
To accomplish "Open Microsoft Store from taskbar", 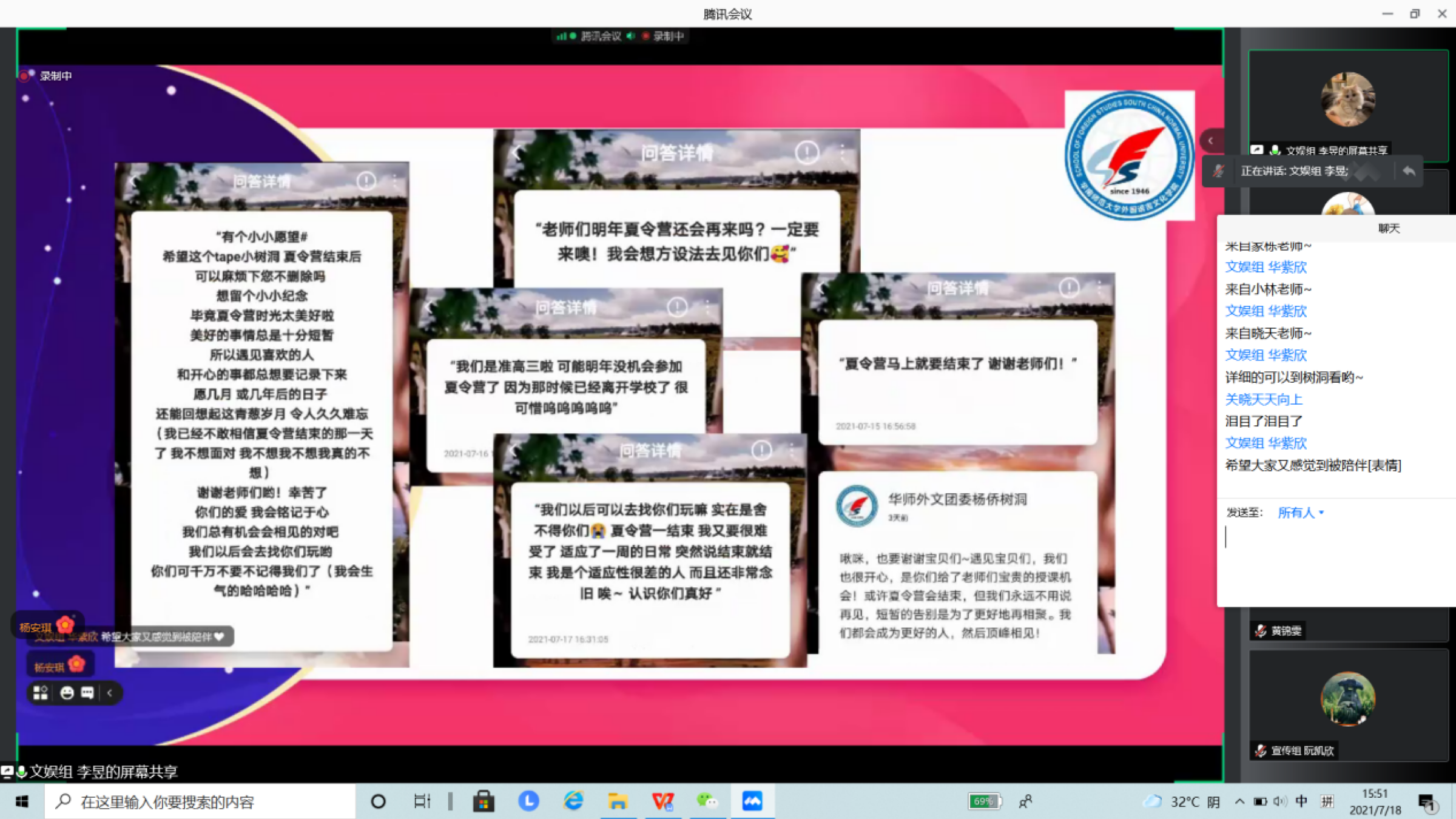I will point(484,802).
